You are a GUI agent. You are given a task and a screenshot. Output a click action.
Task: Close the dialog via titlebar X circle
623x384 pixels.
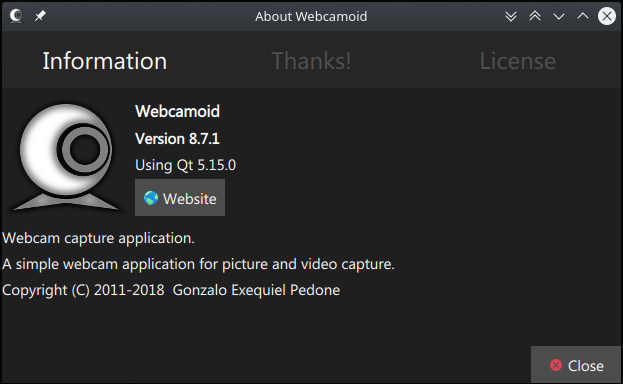(x=607, y=16)
